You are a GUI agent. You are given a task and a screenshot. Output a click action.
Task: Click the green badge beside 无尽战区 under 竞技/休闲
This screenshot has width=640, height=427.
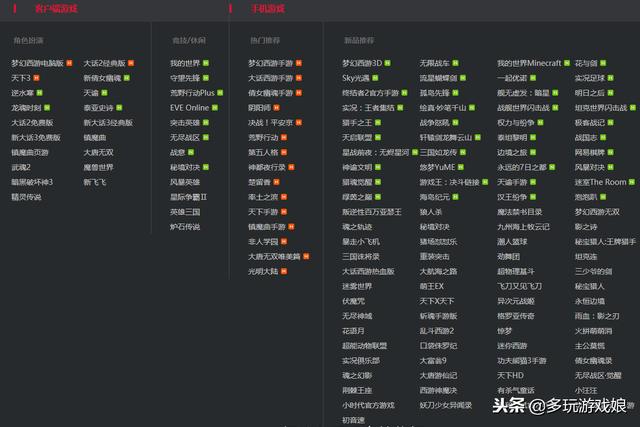point(206,138)
